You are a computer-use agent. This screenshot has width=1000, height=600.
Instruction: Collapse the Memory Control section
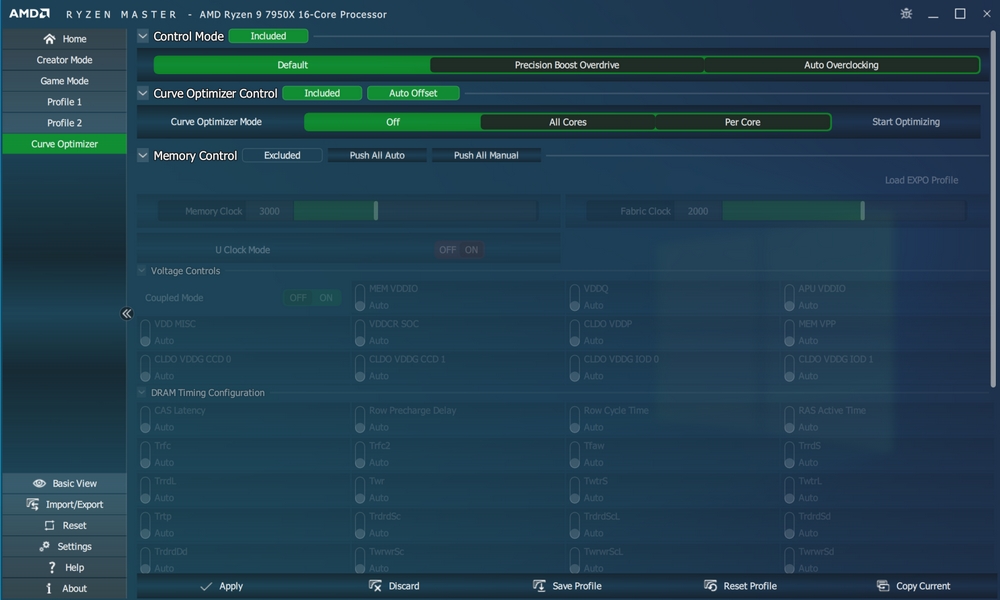(143, 155)
